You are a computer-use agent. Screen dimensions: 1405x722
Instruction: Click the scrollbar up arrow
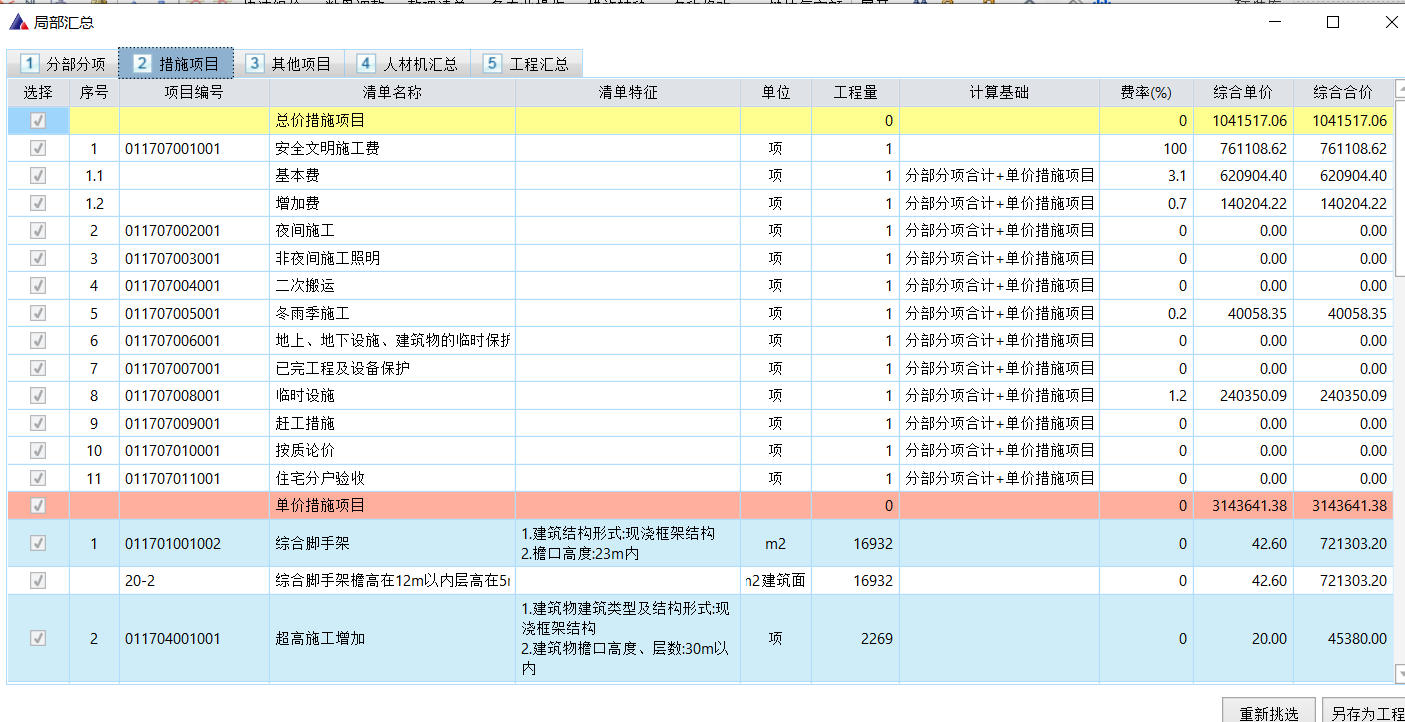1399,91
